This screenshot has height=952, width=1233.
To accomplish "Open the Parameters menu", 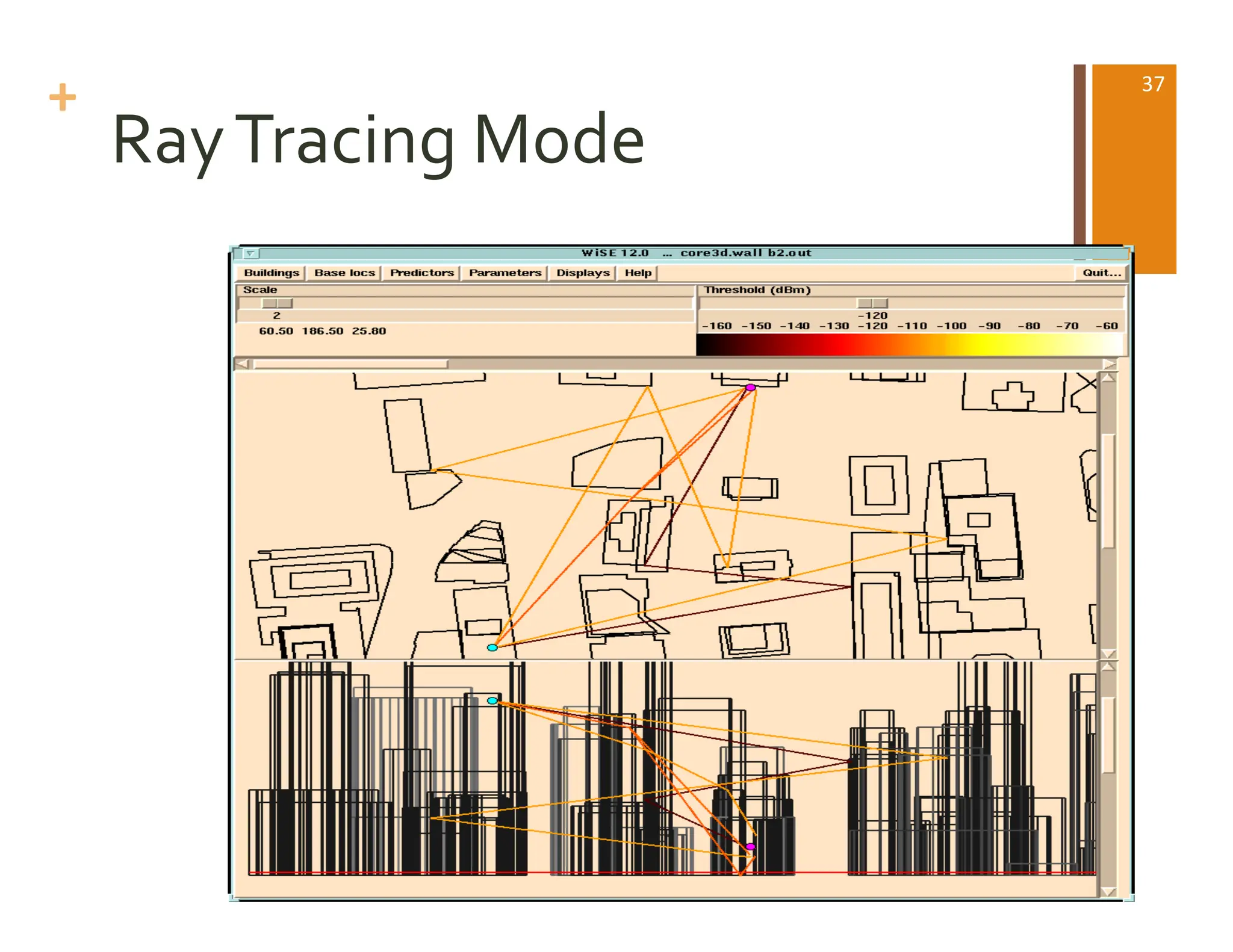I will (505, 273).
